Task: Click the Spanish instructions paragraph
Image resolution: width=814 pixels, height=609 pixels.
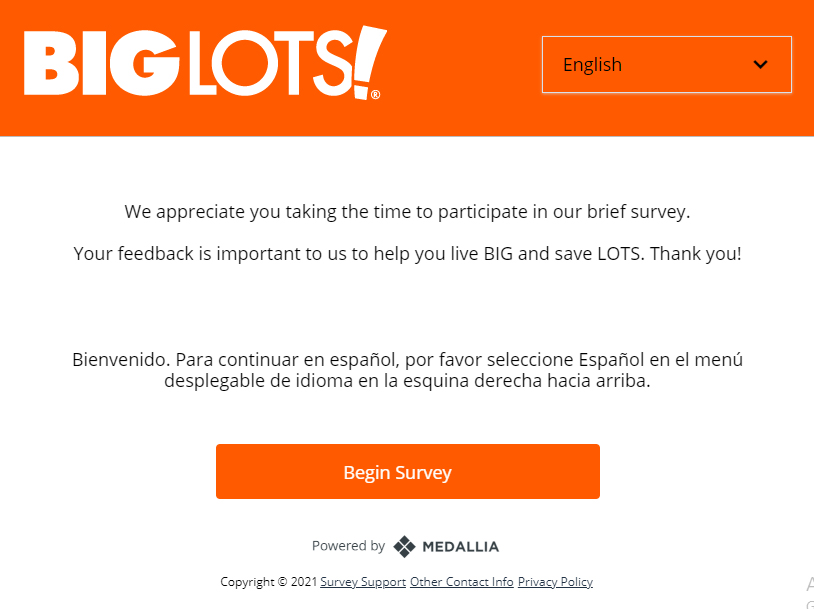Action: click(407, 370)
